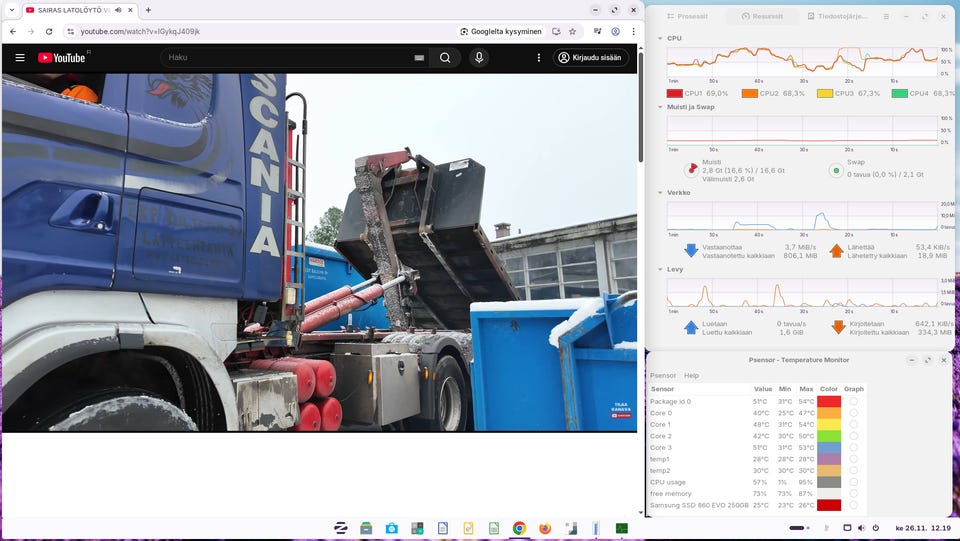Click the Chrome address bar URL

(140, 31)
